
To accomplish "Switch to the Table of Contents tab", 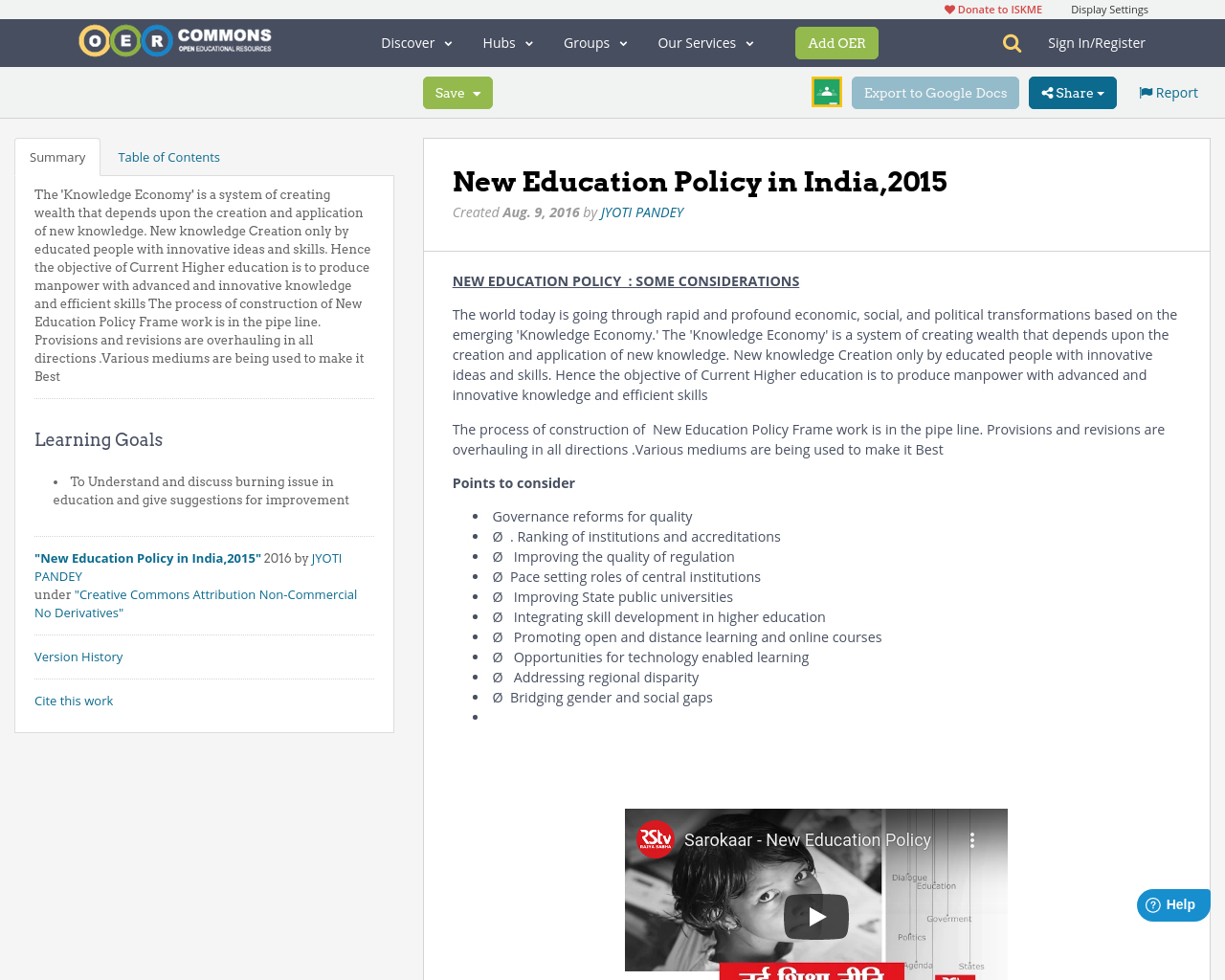I will 168,156.
